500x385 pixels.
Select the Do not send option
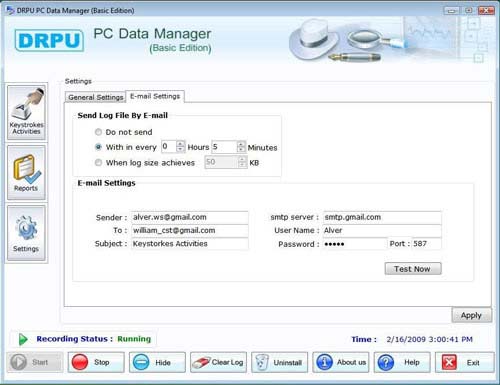point(98,132)
